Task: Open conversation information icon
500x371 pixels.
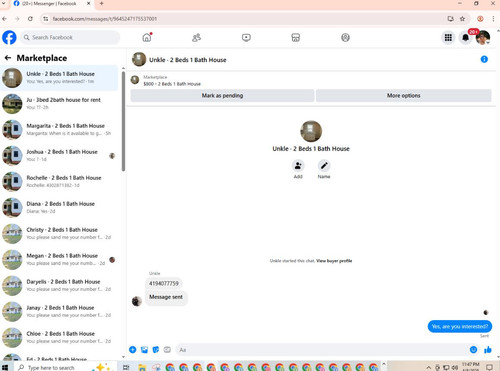Action: click(484, 59)
